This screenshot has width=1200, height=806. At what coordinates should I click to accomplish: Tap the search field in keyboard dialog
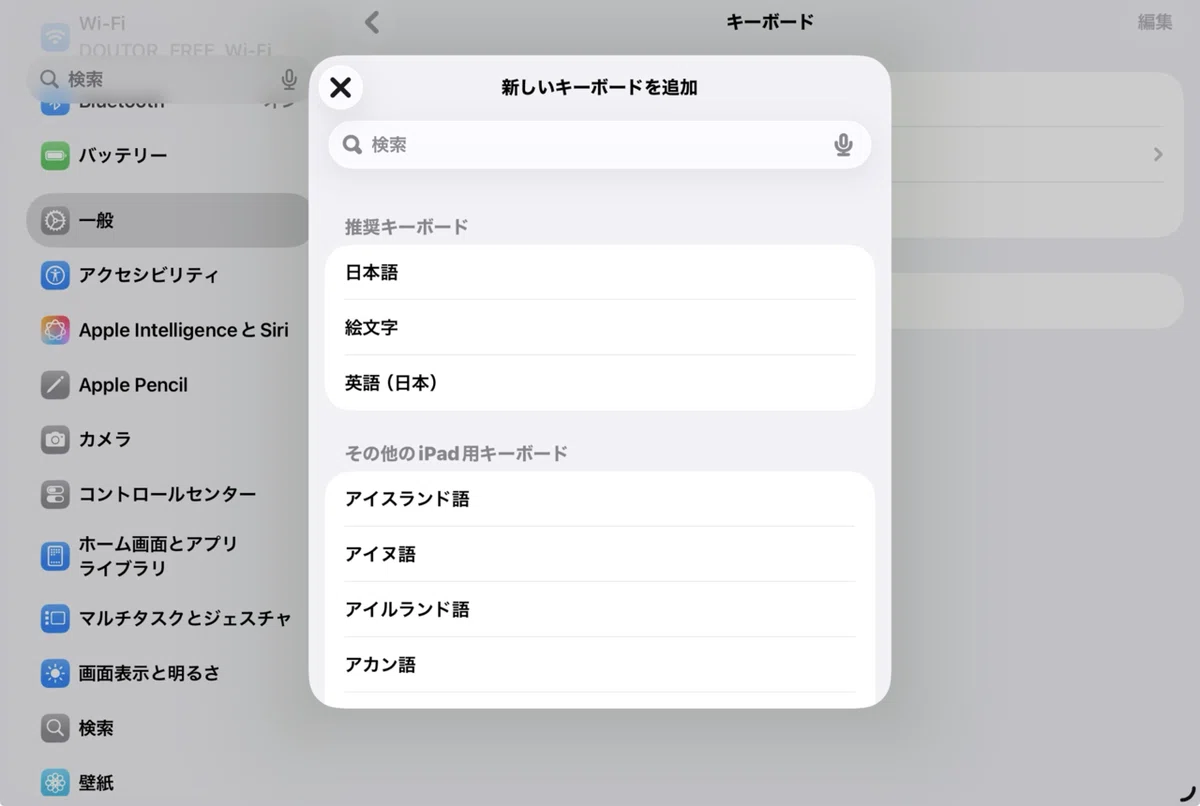[x=600, y=145]
